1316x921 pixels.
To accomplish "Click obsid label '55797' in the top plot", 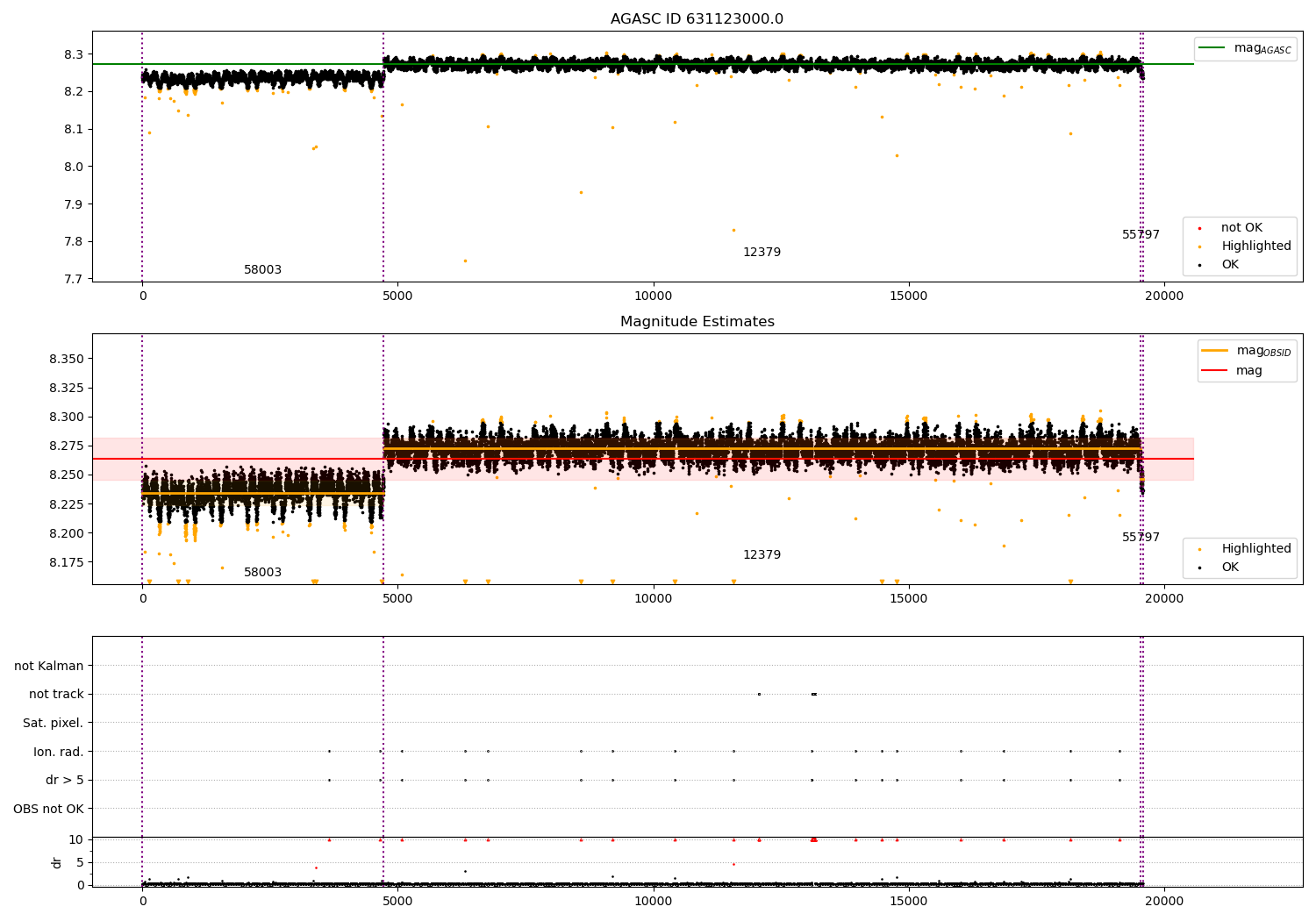I will pos(1141,235).
